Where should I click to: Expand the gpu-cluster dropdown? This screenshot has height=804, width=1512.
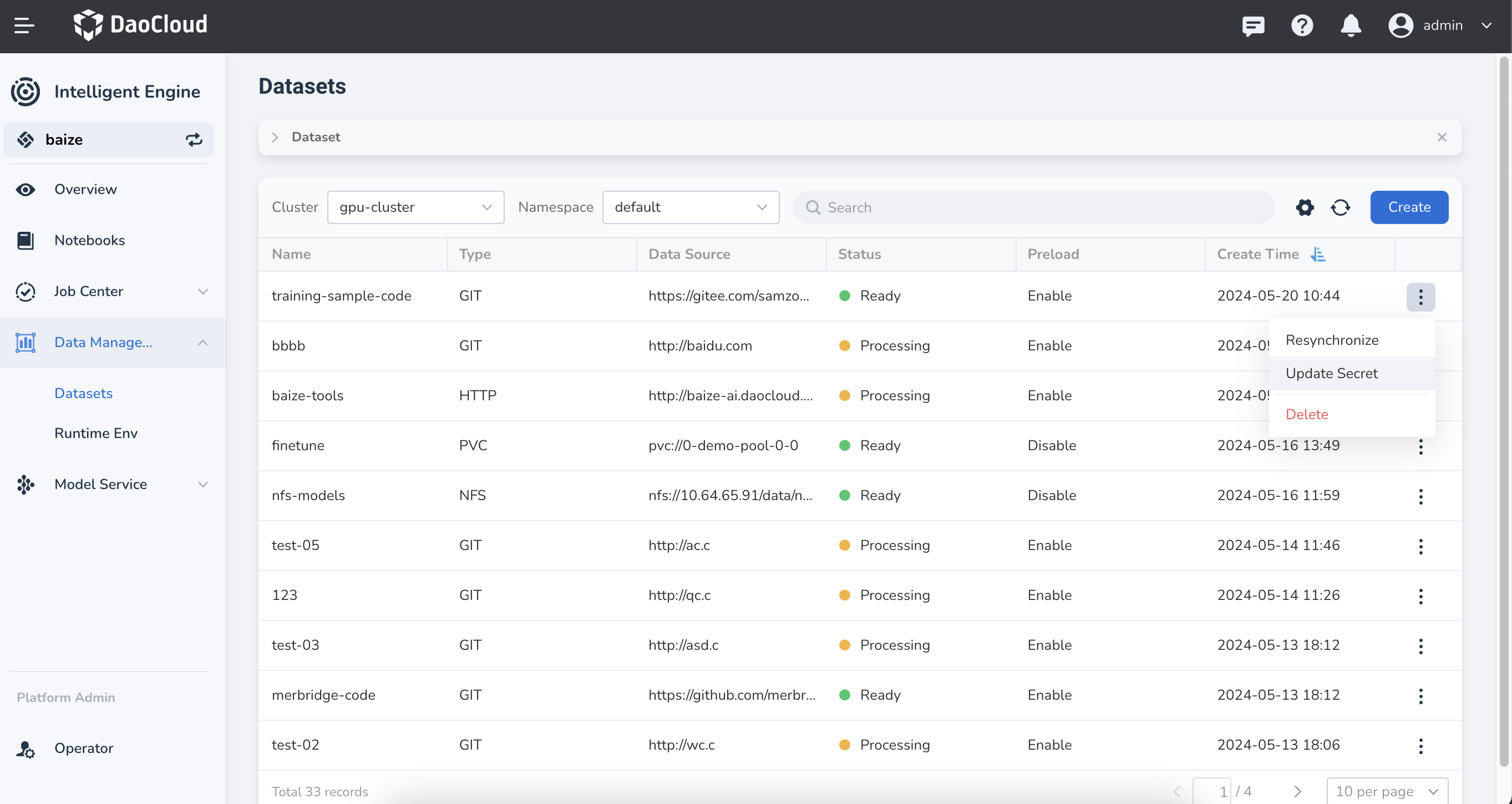click(x=415, y=207)
